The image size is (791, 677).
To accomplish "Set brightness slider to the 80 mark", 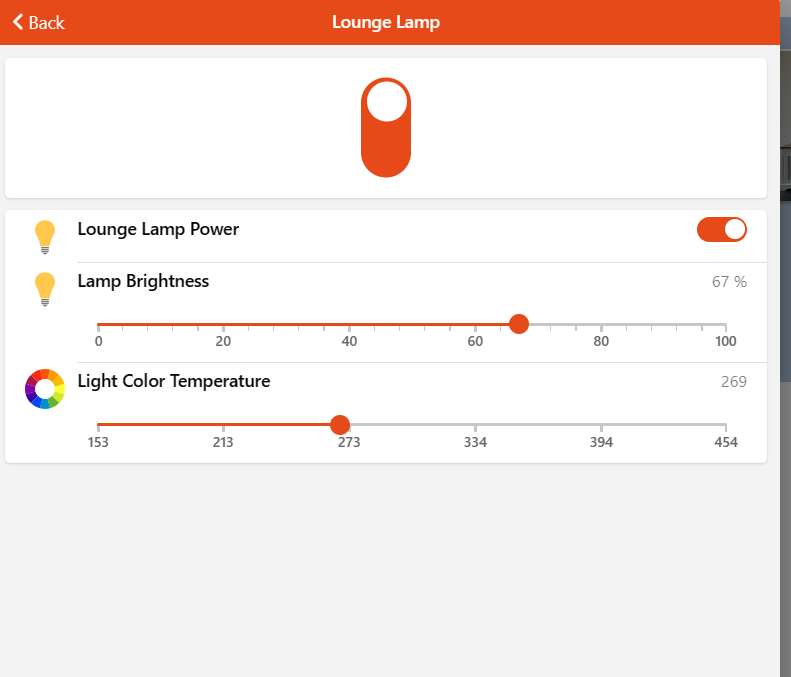I will 601,324.
